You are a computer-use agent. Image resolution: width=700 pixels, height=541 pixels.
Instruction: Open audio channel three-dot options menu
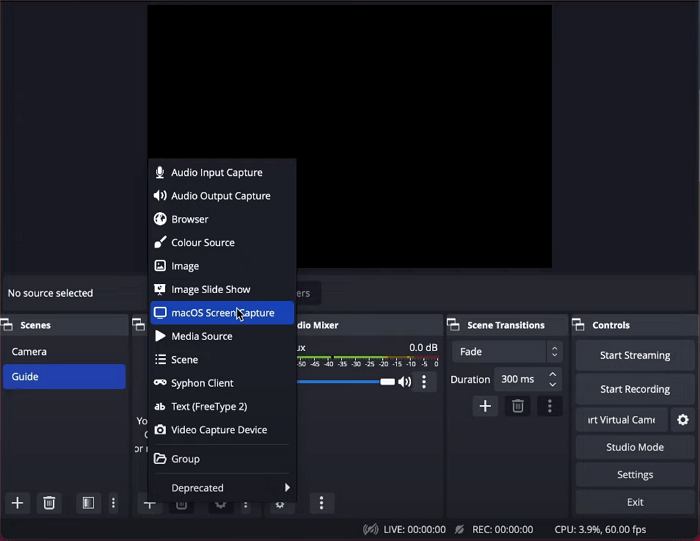pos(425,382)
